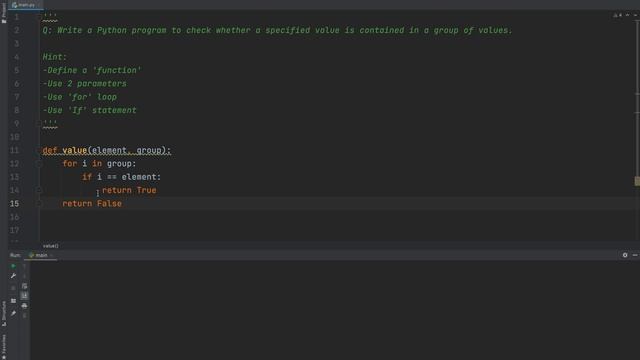The image size is (640, 360).
Task: Click "-Use 'for' loop" comment
Action: pos(80,97)
